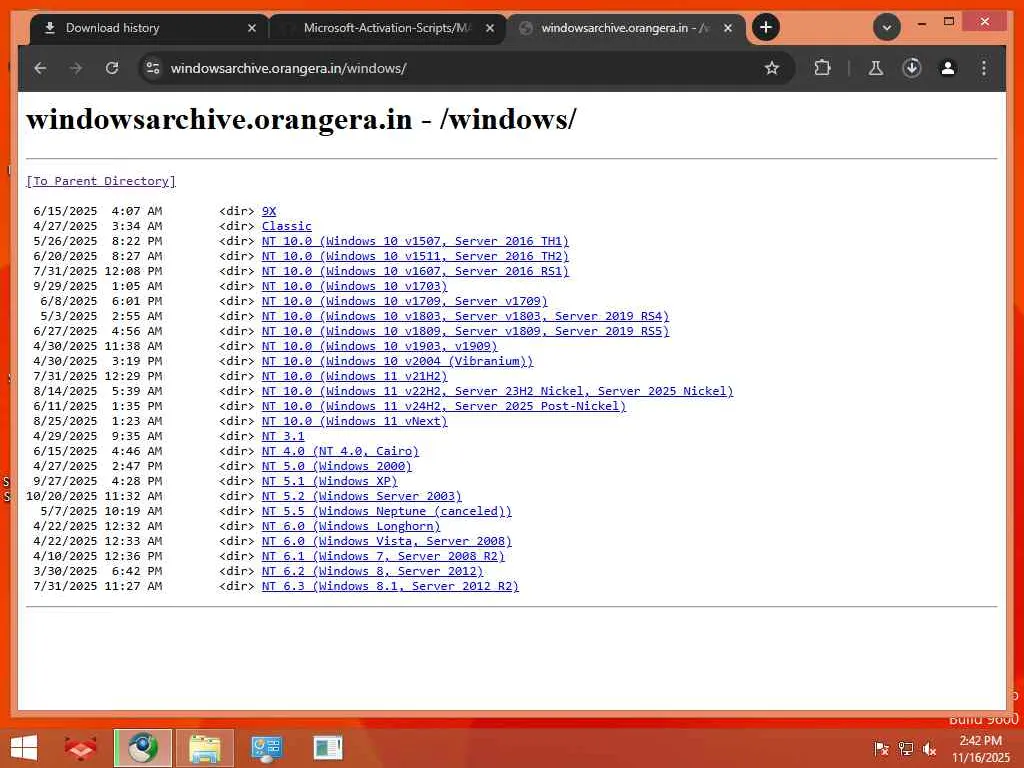1024x768 pixels.
Task: Open NT 6.0 Windows Longhorn directory
Action: point(351,526)
